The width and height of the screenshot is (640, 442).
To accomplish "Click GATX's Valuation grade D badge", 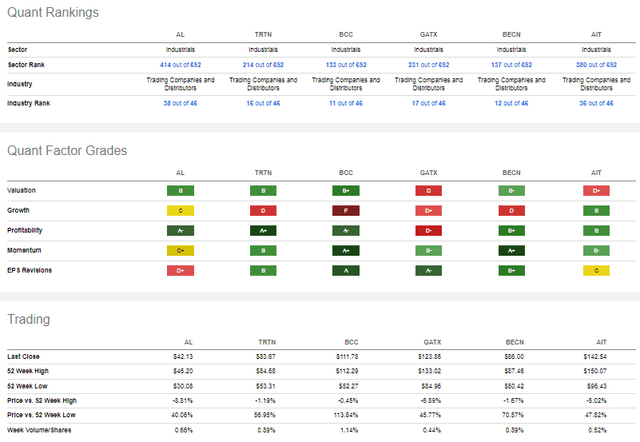I will pyautogui.click(x=425, y=189).
